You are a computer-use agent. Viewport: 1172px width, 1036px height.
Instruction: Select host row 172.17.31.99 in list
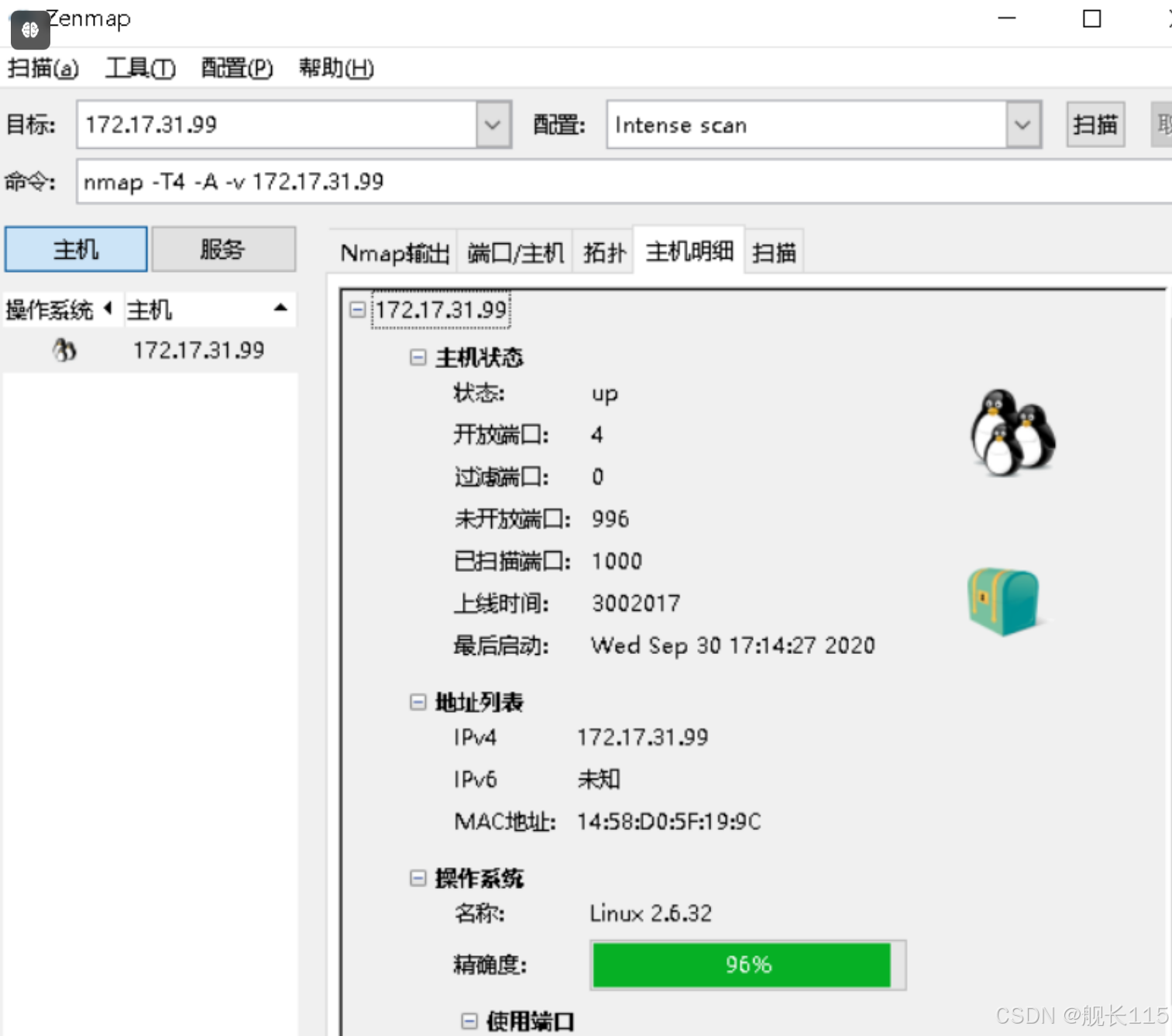click(x=150, y=350)
